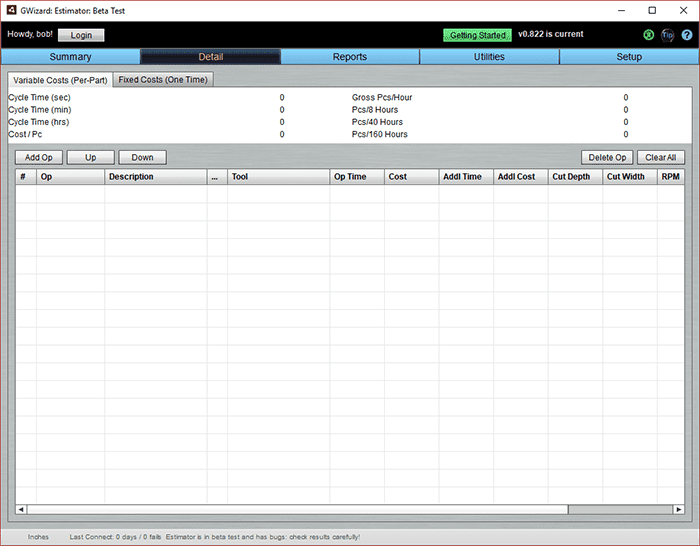Click the Getting Started button
Image resolution: width=700 pixels, height=546 pixels.
click(477, 35)
